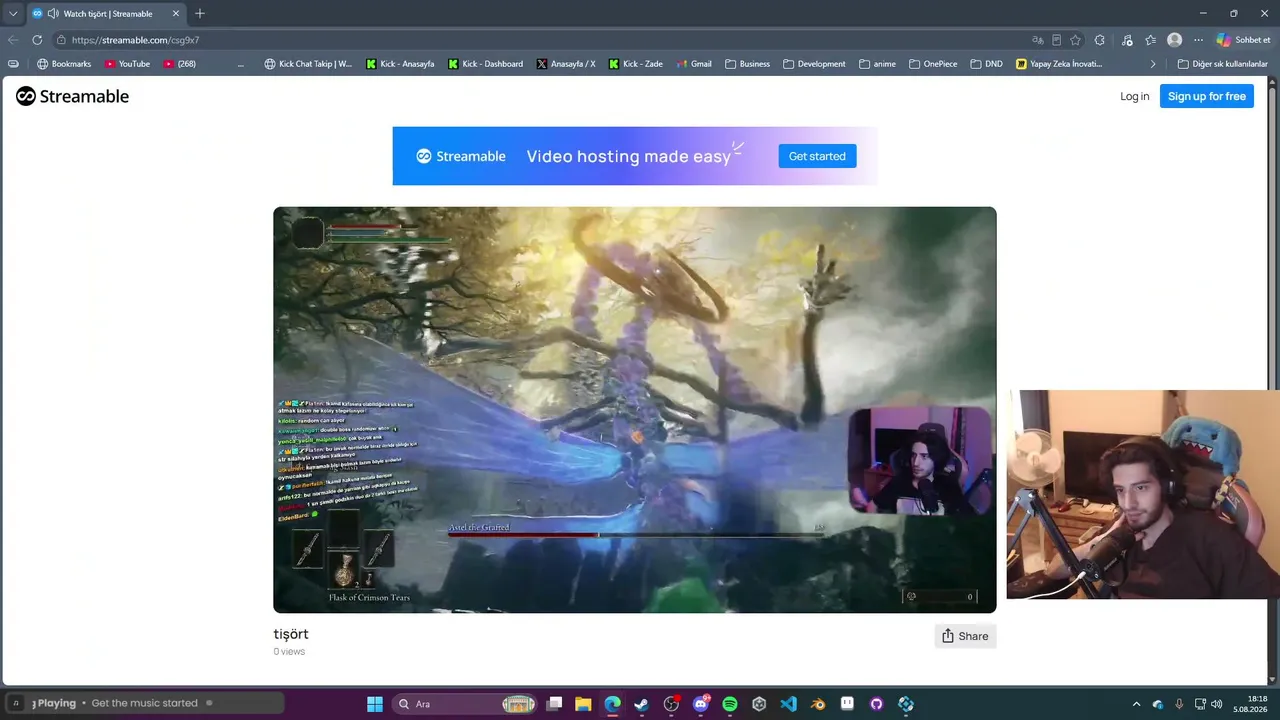
Task: Open the browser settings three-dot menu
Action: [1198, 40]
